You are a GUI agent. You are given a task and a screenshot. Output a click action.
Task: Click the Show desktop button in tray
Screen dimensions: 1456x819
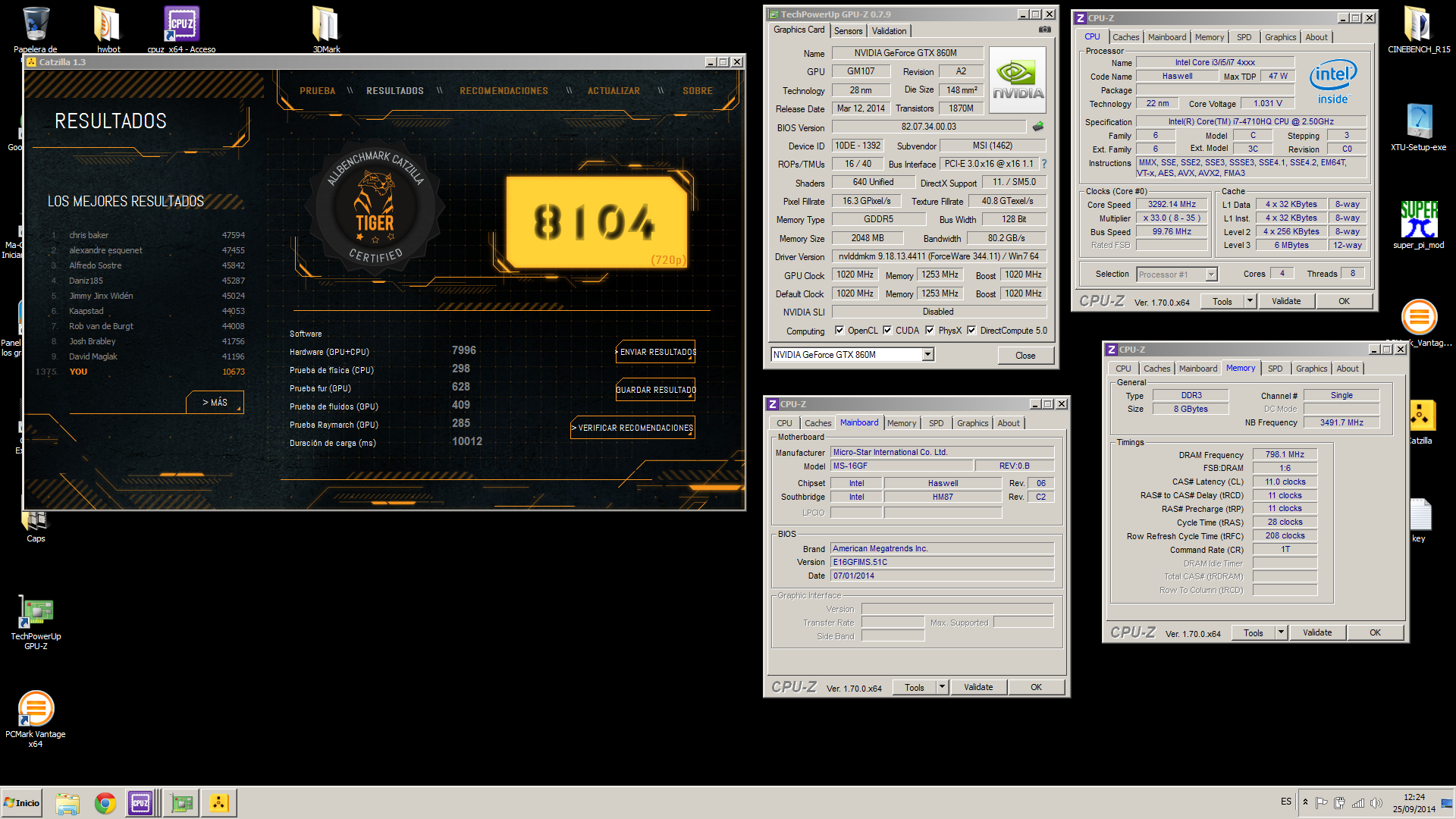(x=1448, y=803)
